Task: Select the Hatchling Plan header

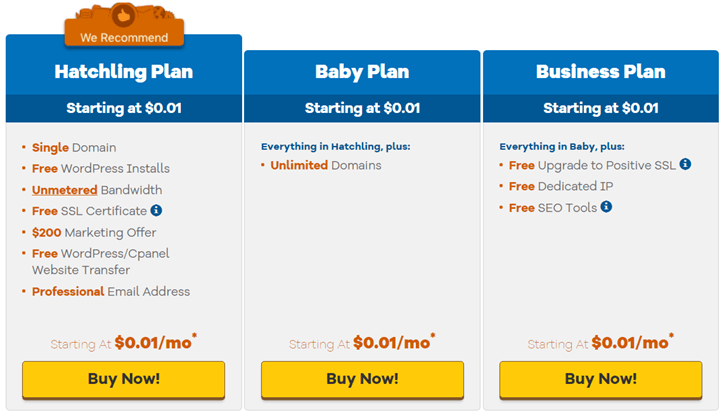Action: [123, 72]
